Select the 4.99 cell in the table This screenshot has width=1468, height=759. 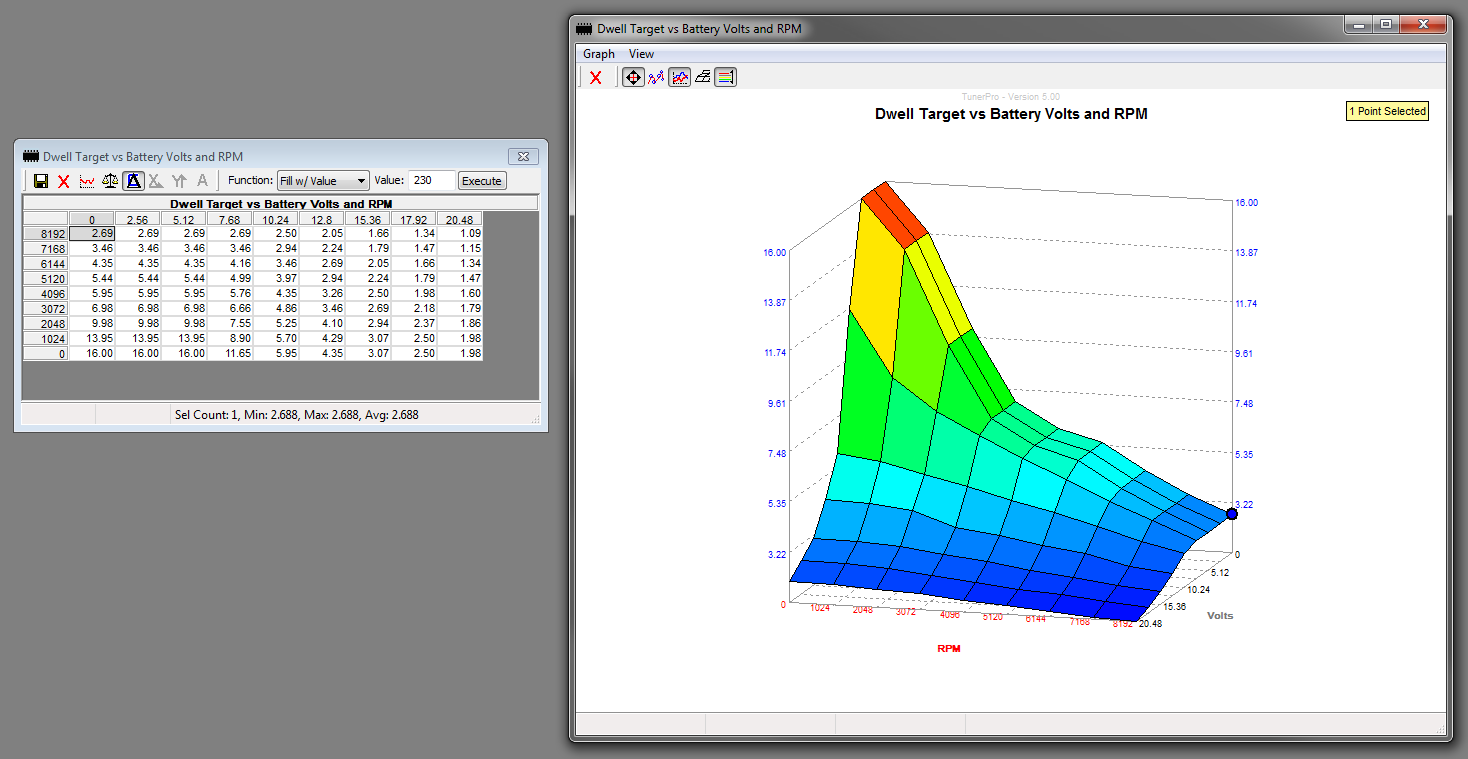pyautogui.click(x=229, y=278)
